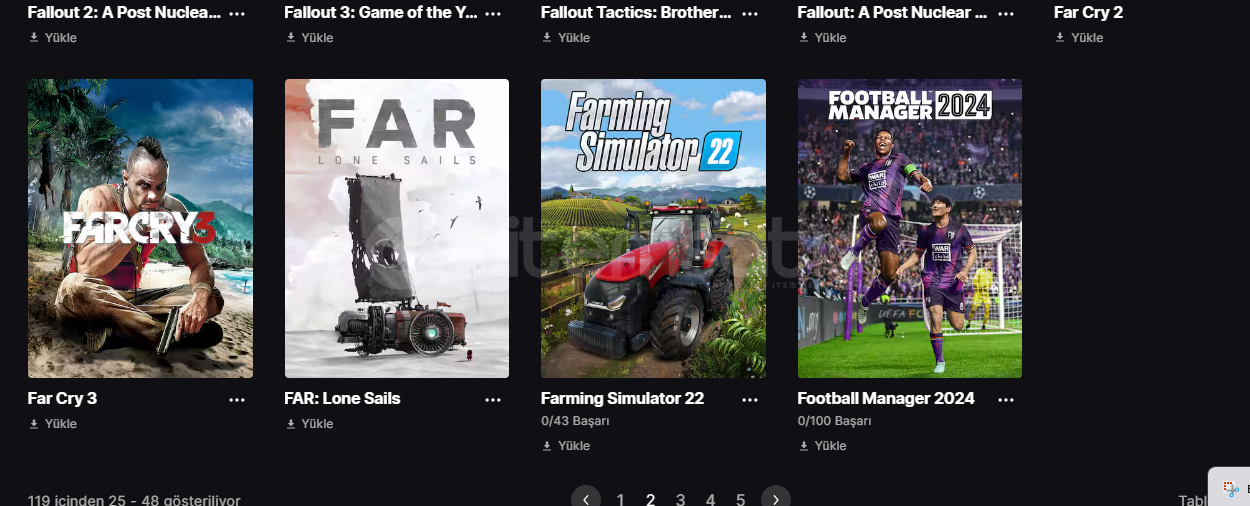Open options menu for Farming Simulator 22
Viewport: 1250px width, 506px height.
750,399
